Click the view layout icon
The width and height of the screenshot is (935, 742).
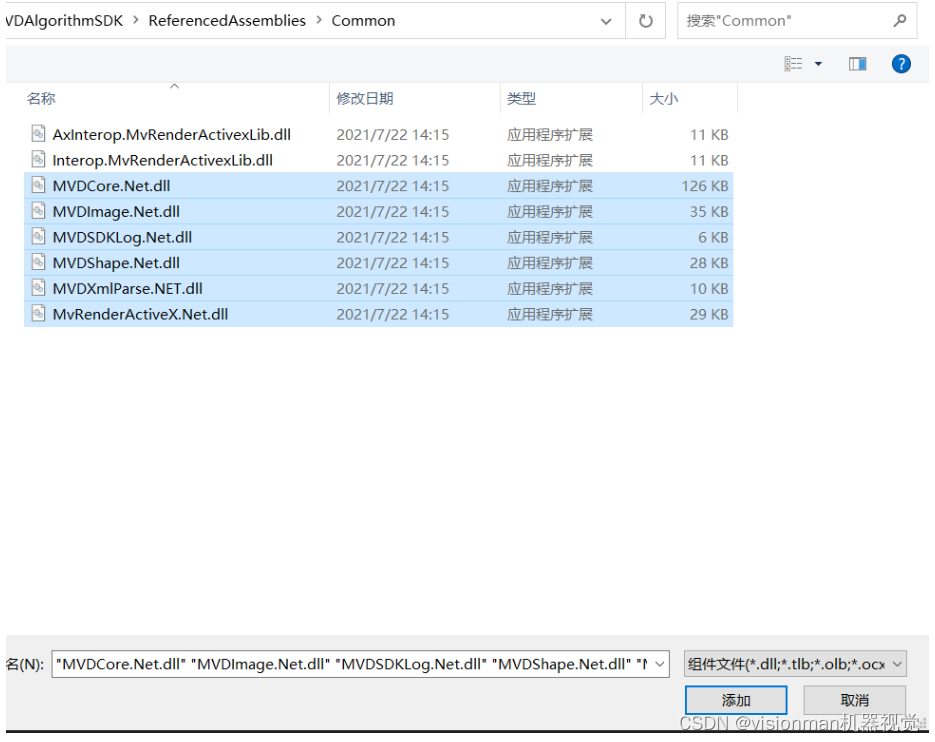click(x=793, y=64)
